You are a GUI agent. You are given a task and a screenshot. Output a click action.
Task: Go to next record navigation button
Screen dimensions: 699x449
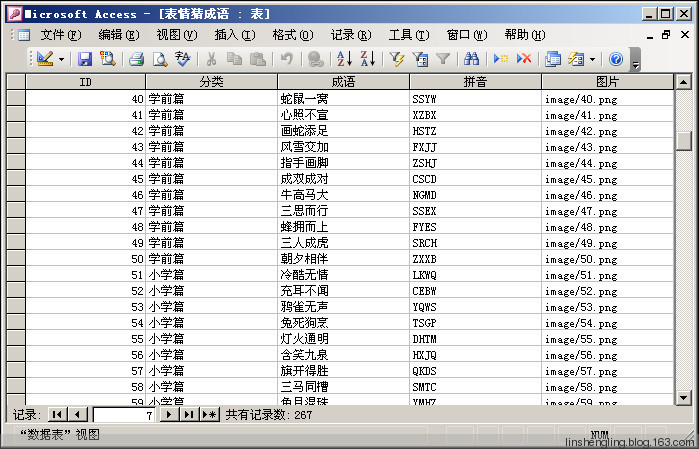(169, 415)
